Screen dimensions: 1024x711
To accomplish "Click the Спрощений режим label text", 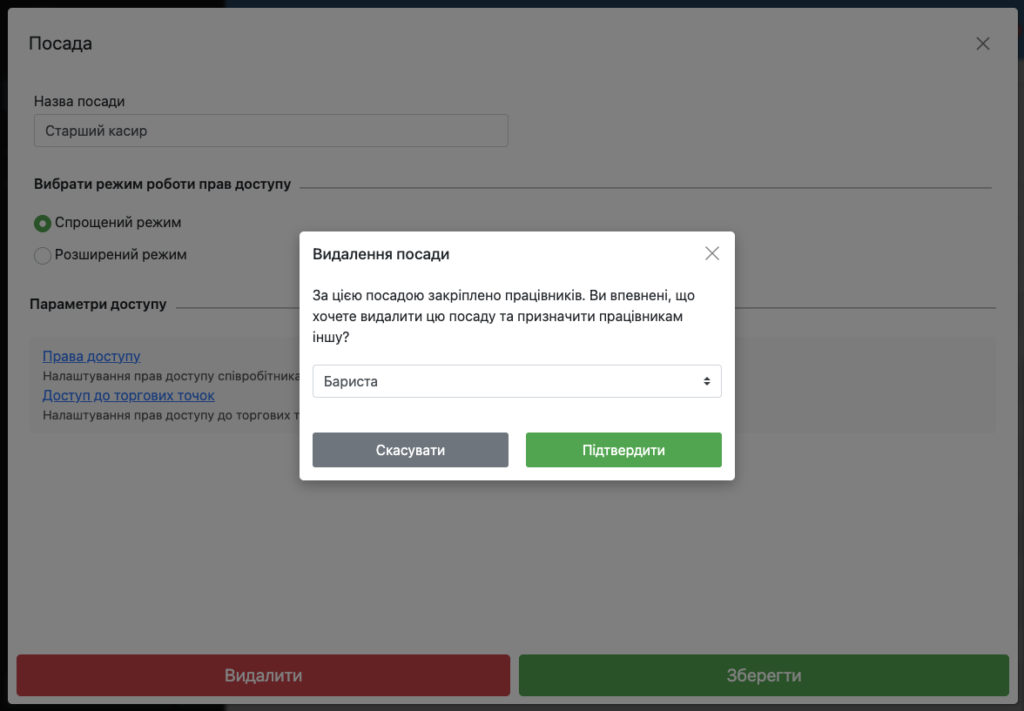I will (118, 223).
